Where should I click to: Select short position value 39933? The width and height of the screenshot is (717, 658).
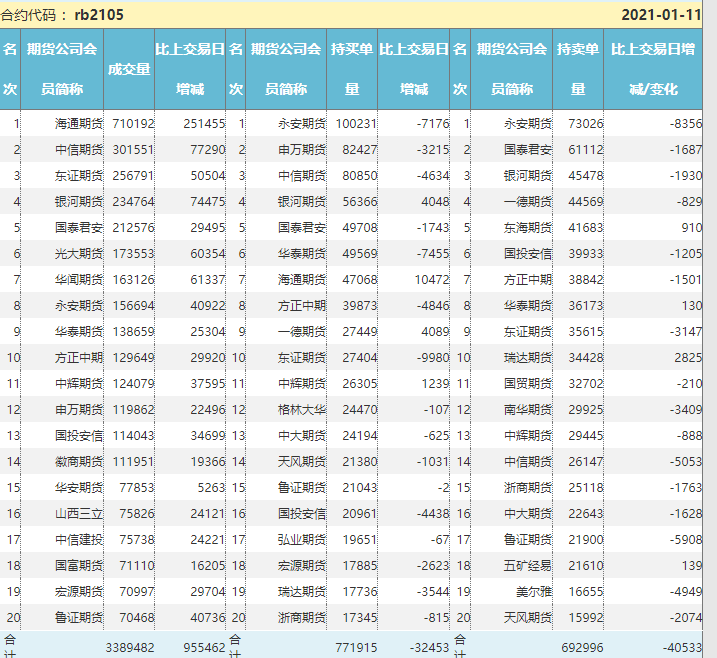586,254
